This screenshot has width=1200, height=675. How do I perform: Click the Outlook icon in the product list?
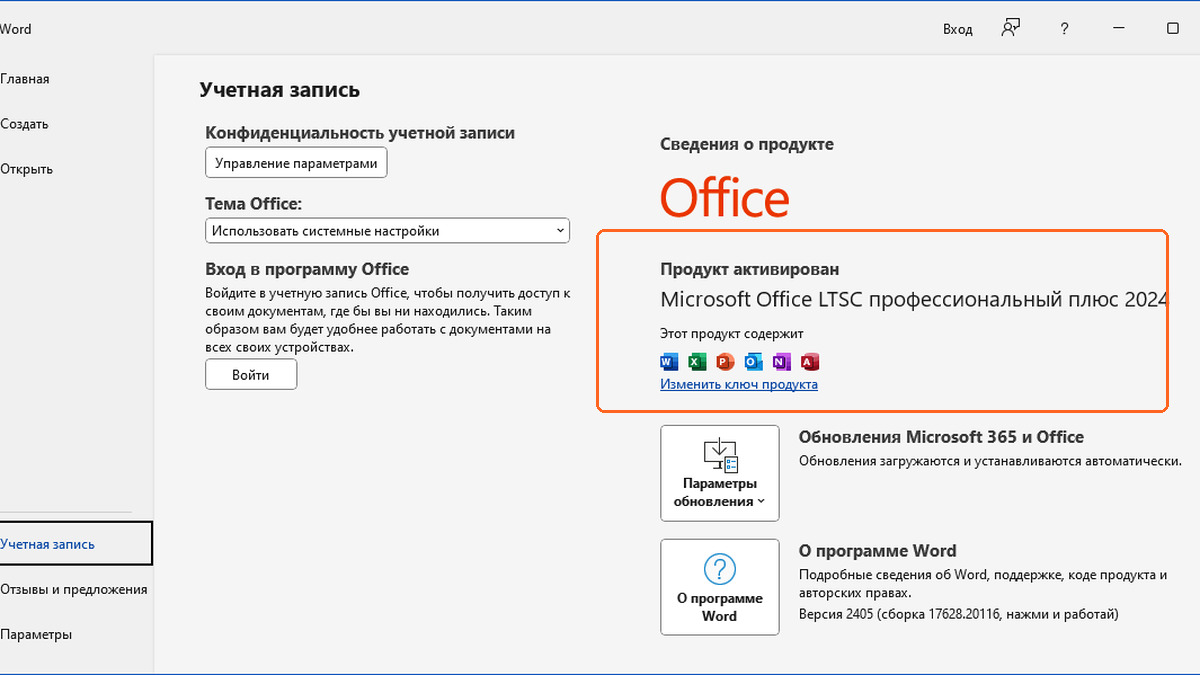pyautogui.click(x=753, y=362)
